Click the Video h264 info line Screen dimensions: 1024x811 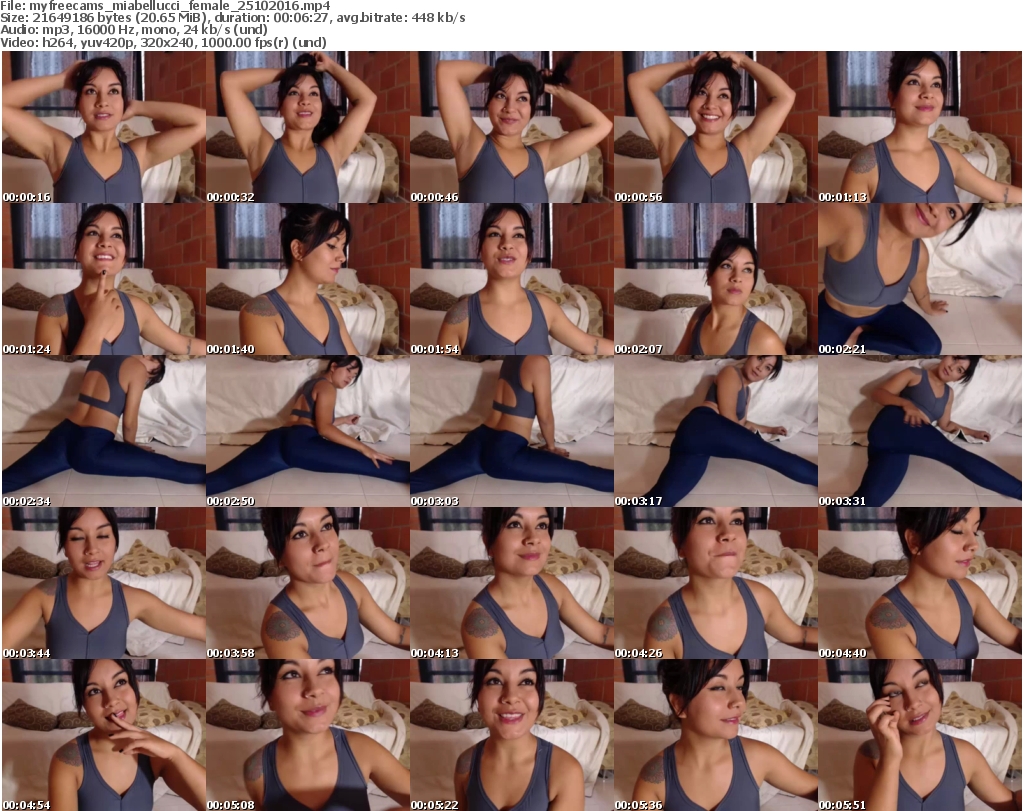pyautogui.click(x=163, y=42)
